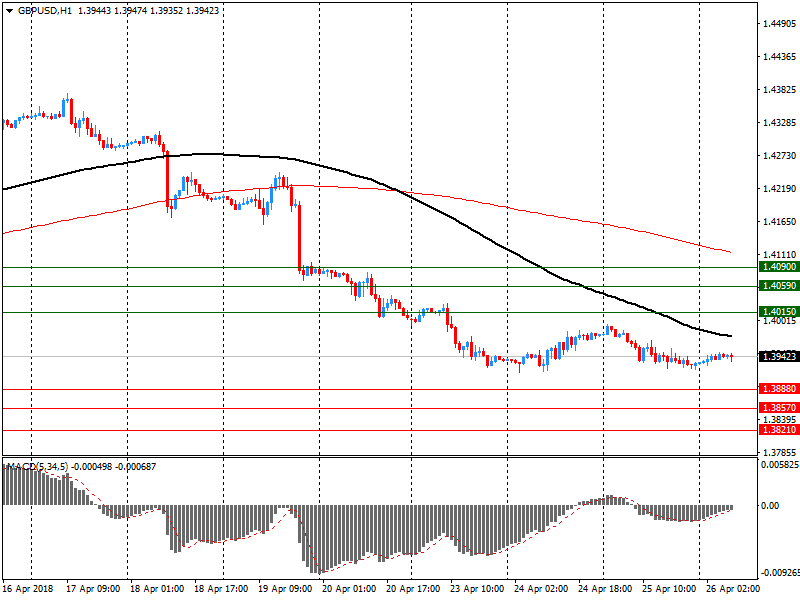Screen dimensions: 800x600
Task: Click the 1.37855 price scale value
Action: (x=780, y=452)
